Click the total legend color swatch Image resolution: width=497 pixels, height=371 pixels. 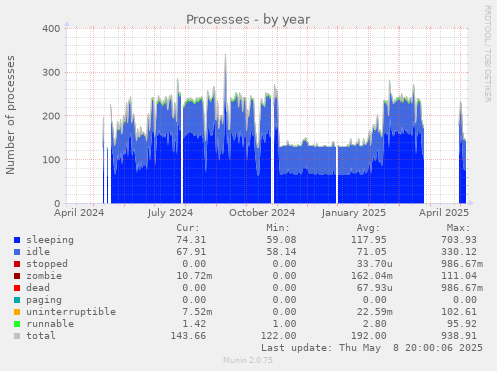17,336
